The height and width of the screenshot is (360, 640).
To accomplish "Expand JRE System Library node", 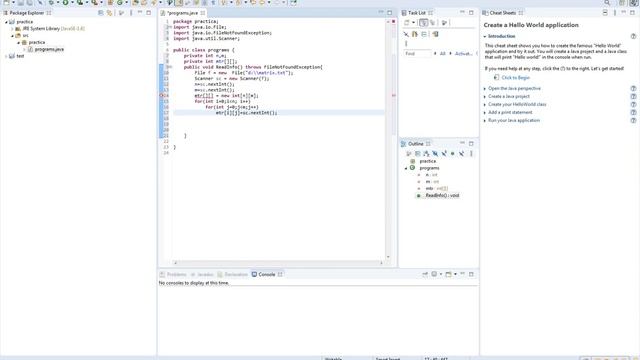I will 12,29.
